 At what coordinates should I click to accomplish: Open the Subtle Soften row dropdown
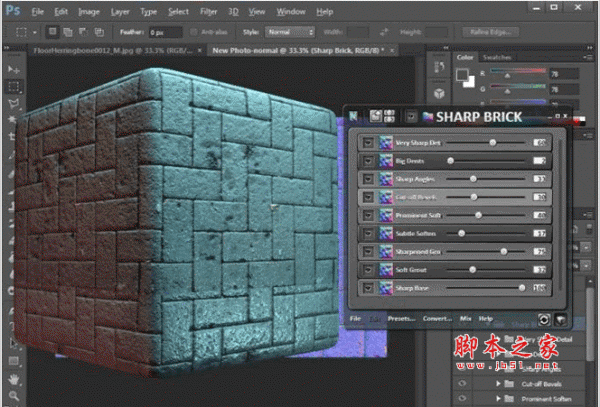[368, 234]
